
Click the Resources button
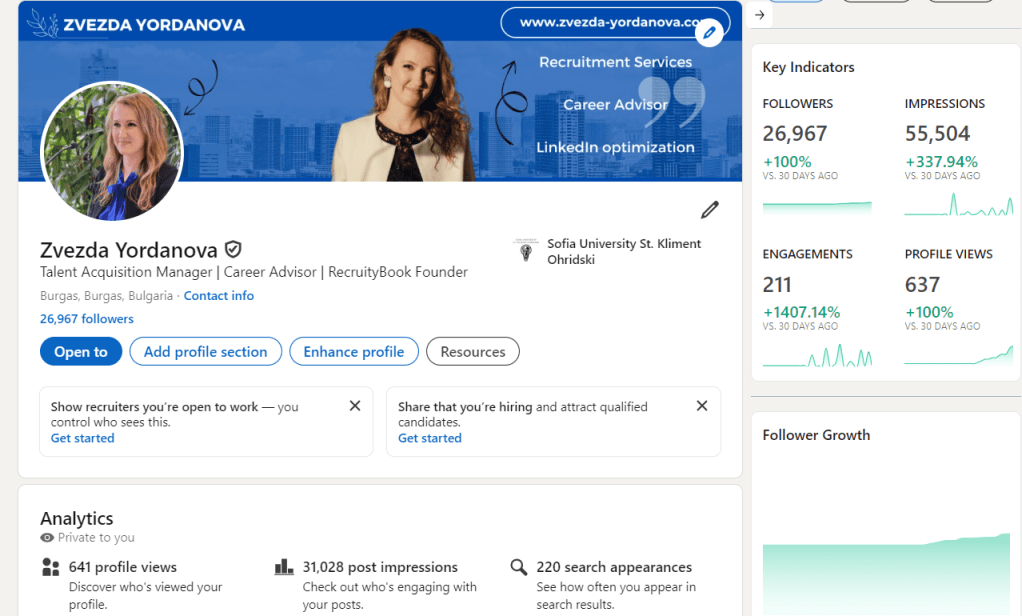[x=472, y=351]
